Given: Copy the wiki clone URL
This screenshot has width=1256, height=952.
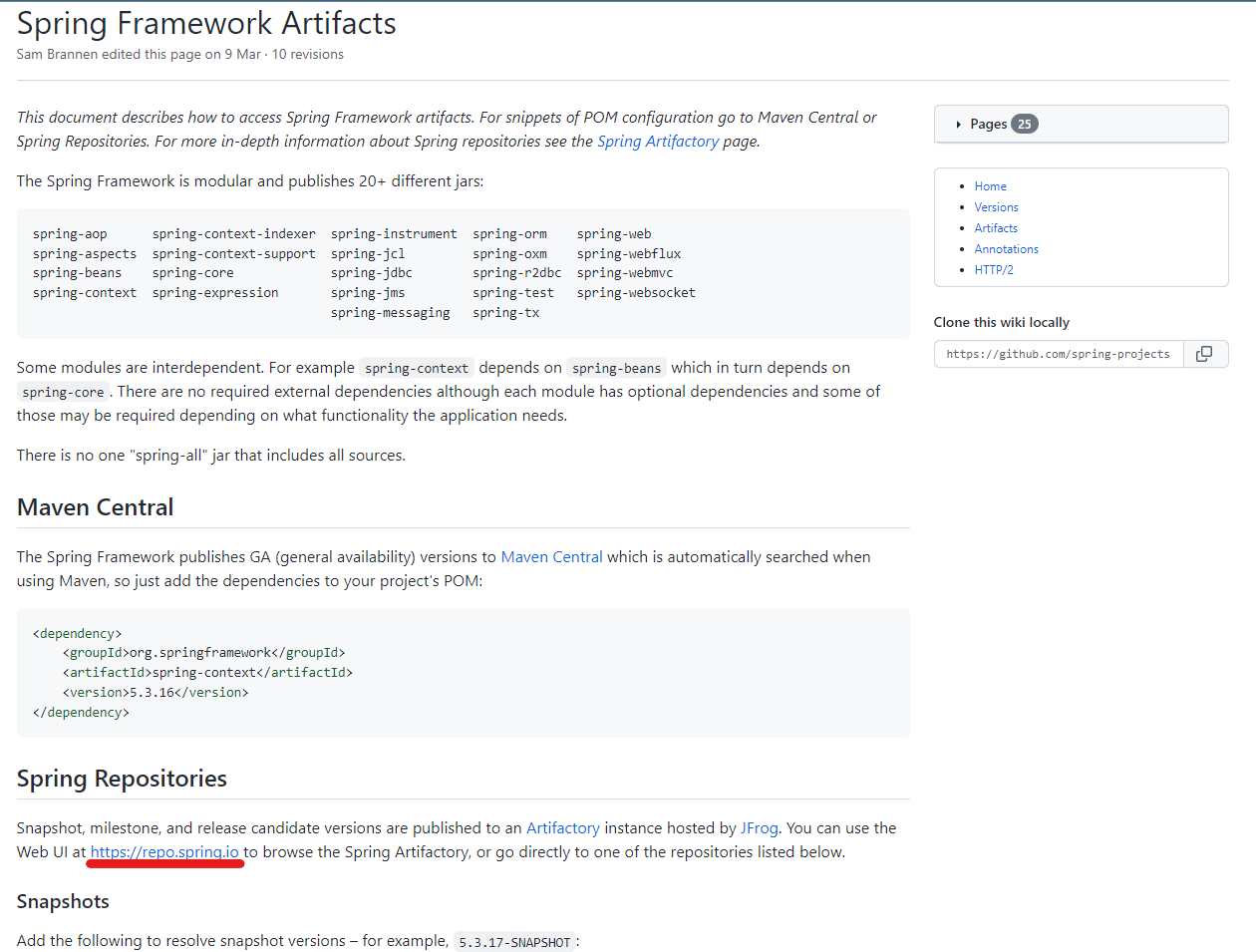Looking at the screenshot, I should tap(1205, 354).
